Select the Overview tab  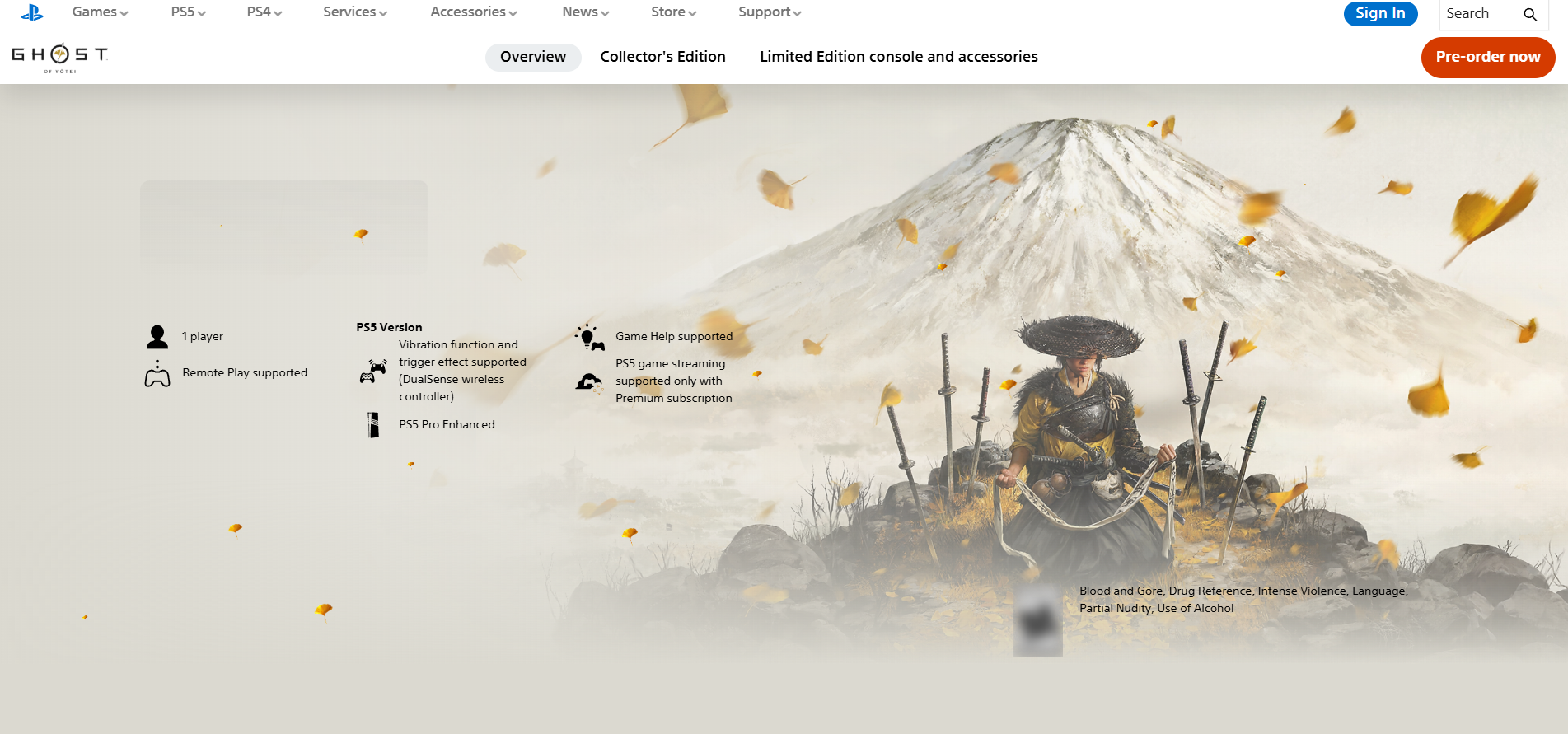point(533,57)
